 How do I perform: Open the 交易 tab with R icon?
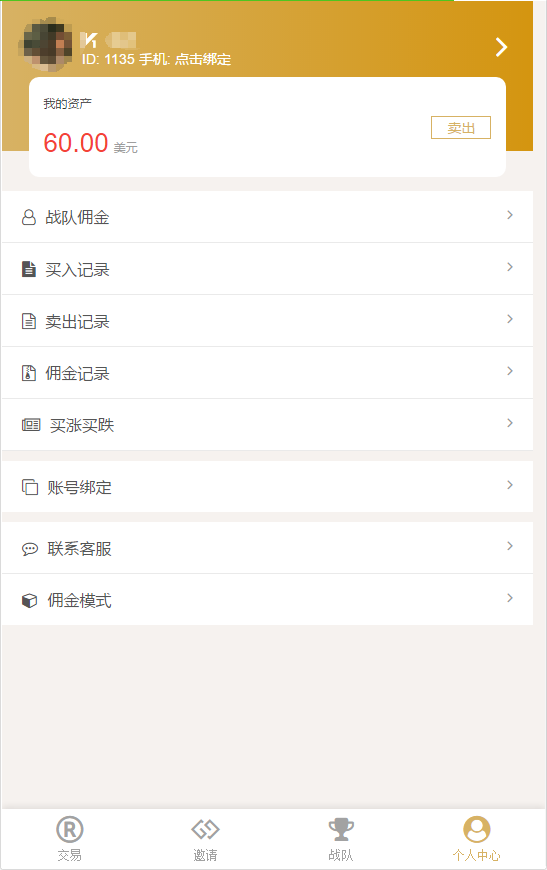(x=69, y=838)
